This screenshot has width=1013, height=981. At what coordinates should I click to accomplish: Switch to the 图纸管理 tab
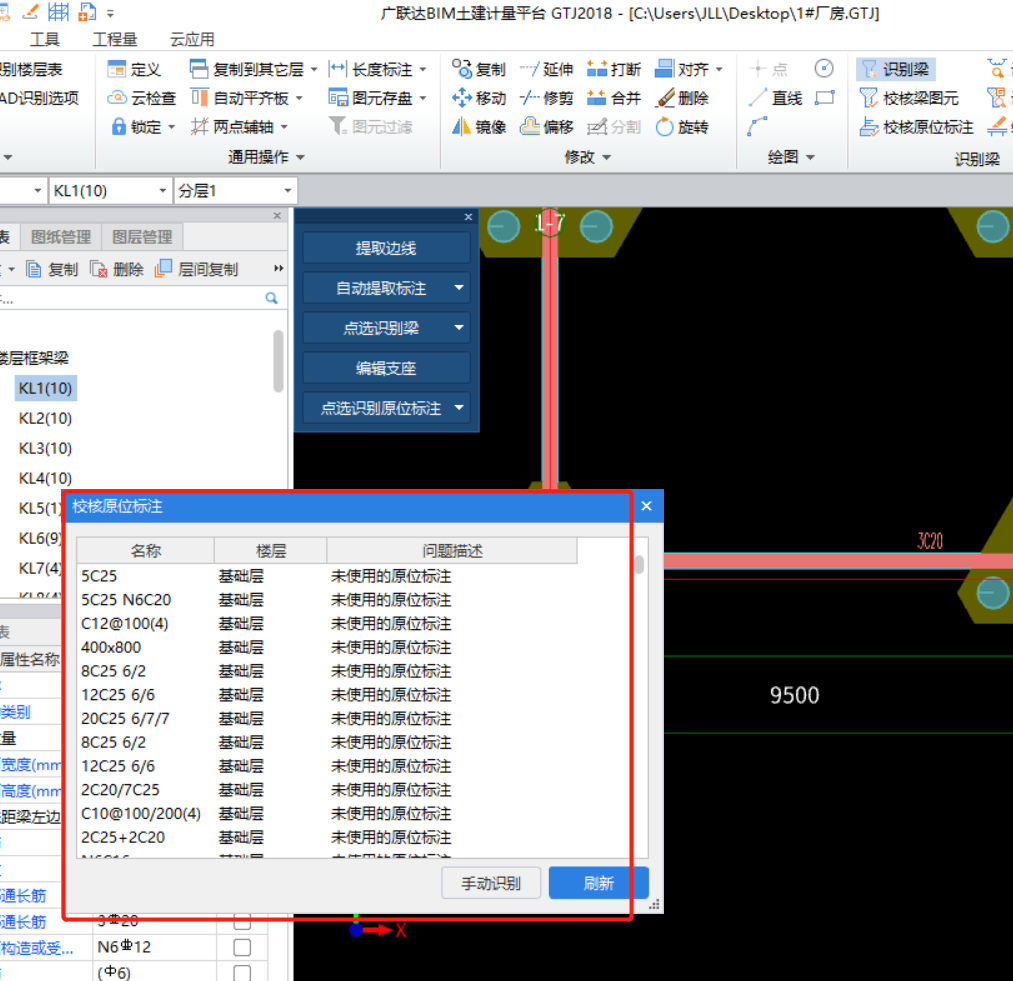coord(61,237)
